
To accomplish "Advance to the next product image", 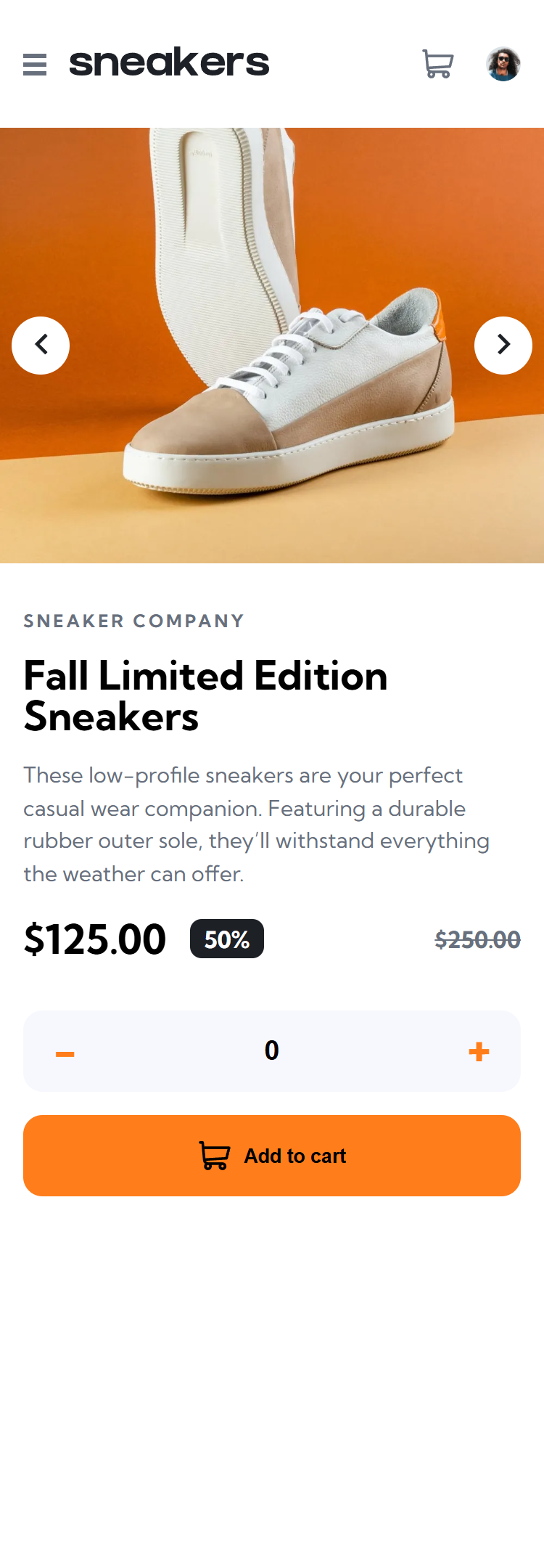I will point(503,345).
